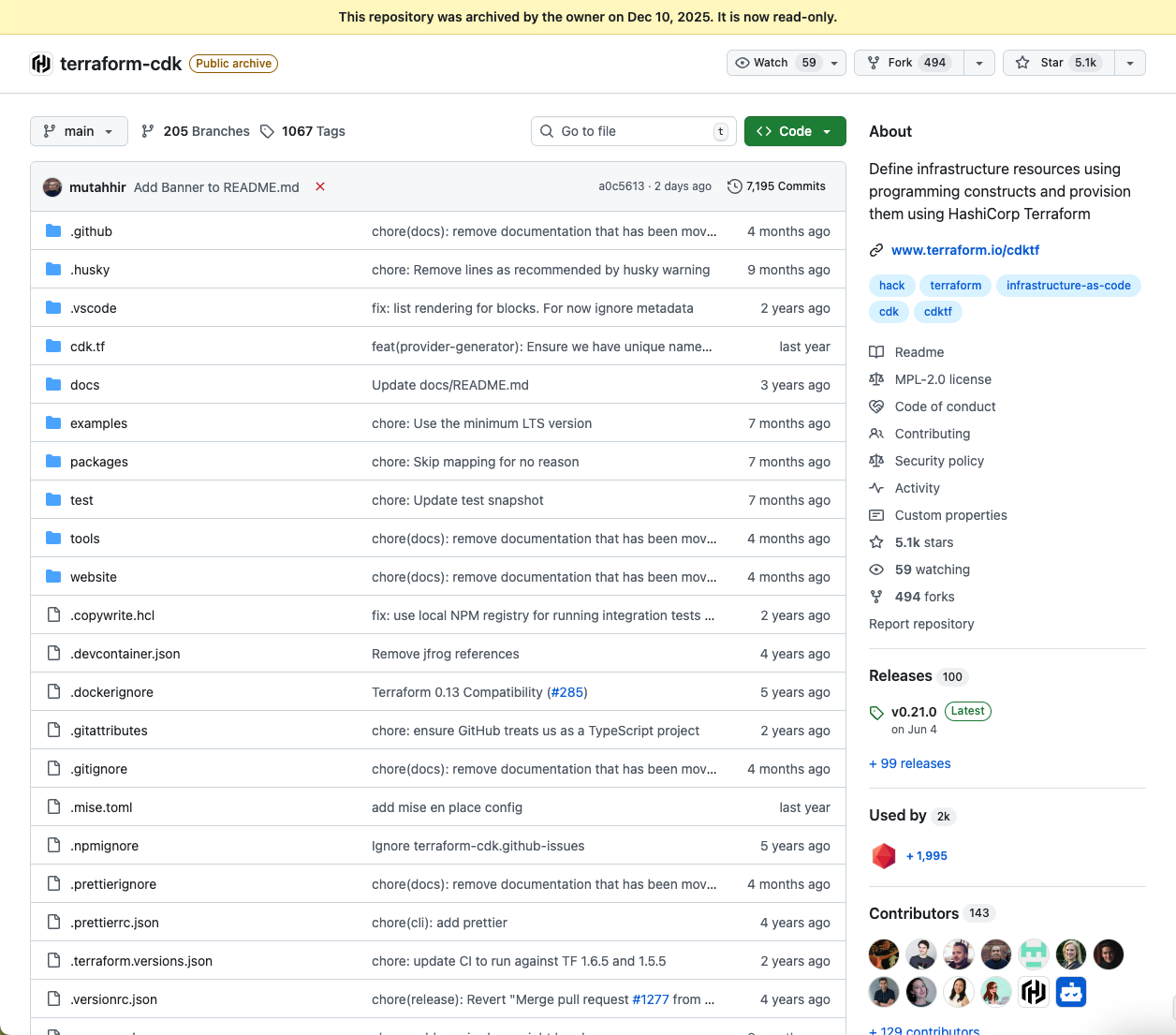Screen dimensions: 1176x1035
Task: Click the link icon beside www.terraform.io/cdktf
Action: click(876, 250)
